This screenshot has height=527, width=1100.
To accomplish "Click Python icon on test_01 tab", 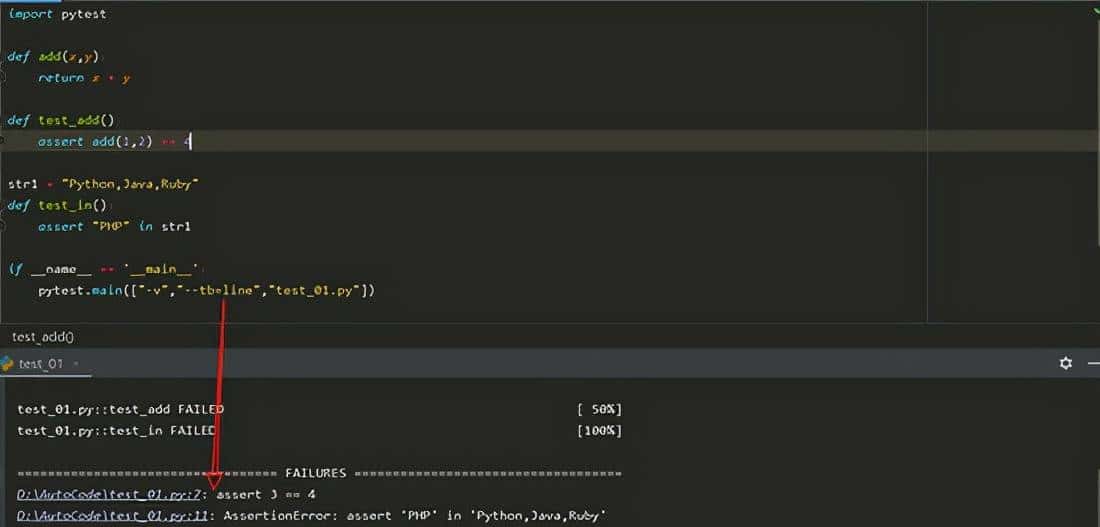I will (x=7, y=363).
